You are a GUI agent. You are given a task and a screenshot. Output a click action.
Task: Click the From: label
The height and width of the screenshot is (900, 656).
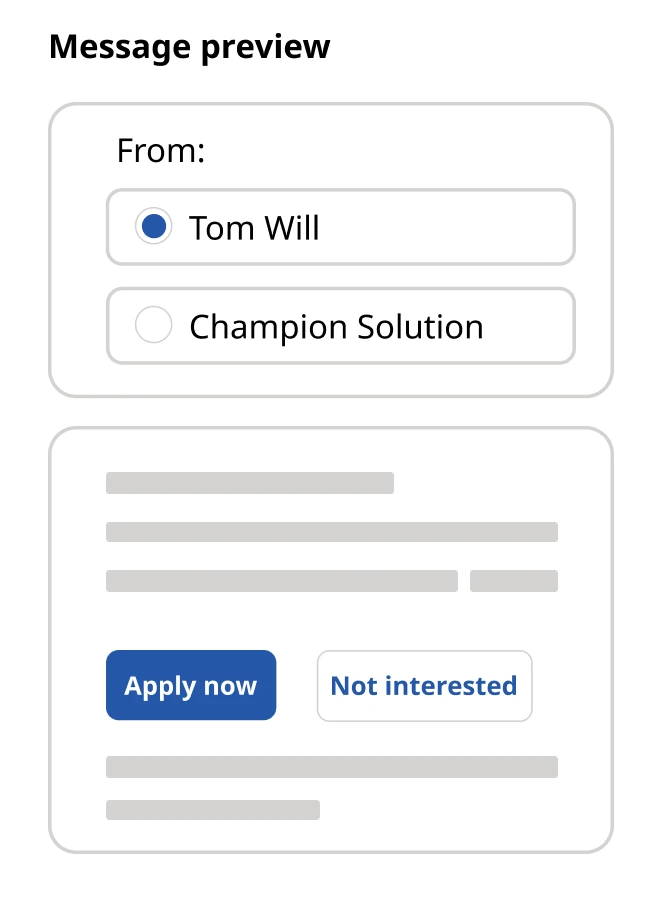[x=160, y=151]
